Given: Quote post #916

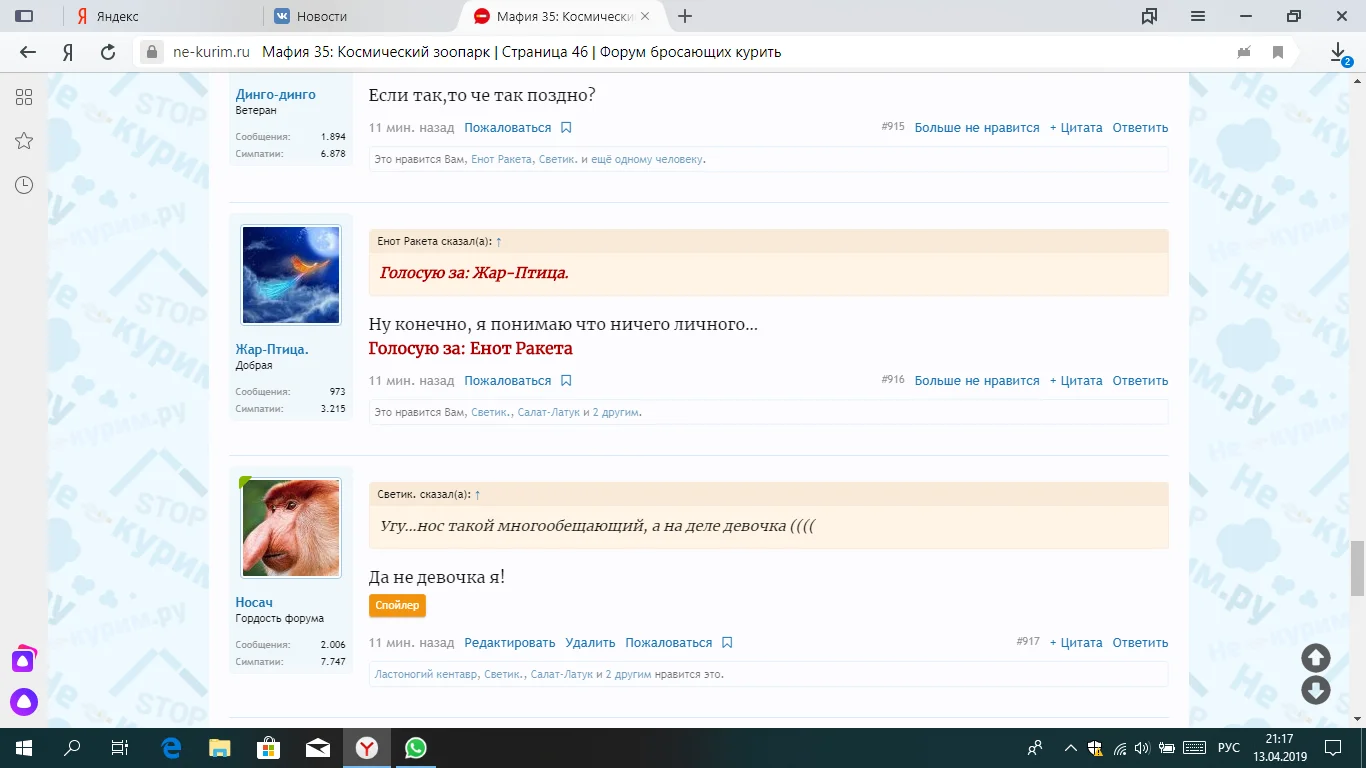Looking at the screenshot, I should point(1076,381).
